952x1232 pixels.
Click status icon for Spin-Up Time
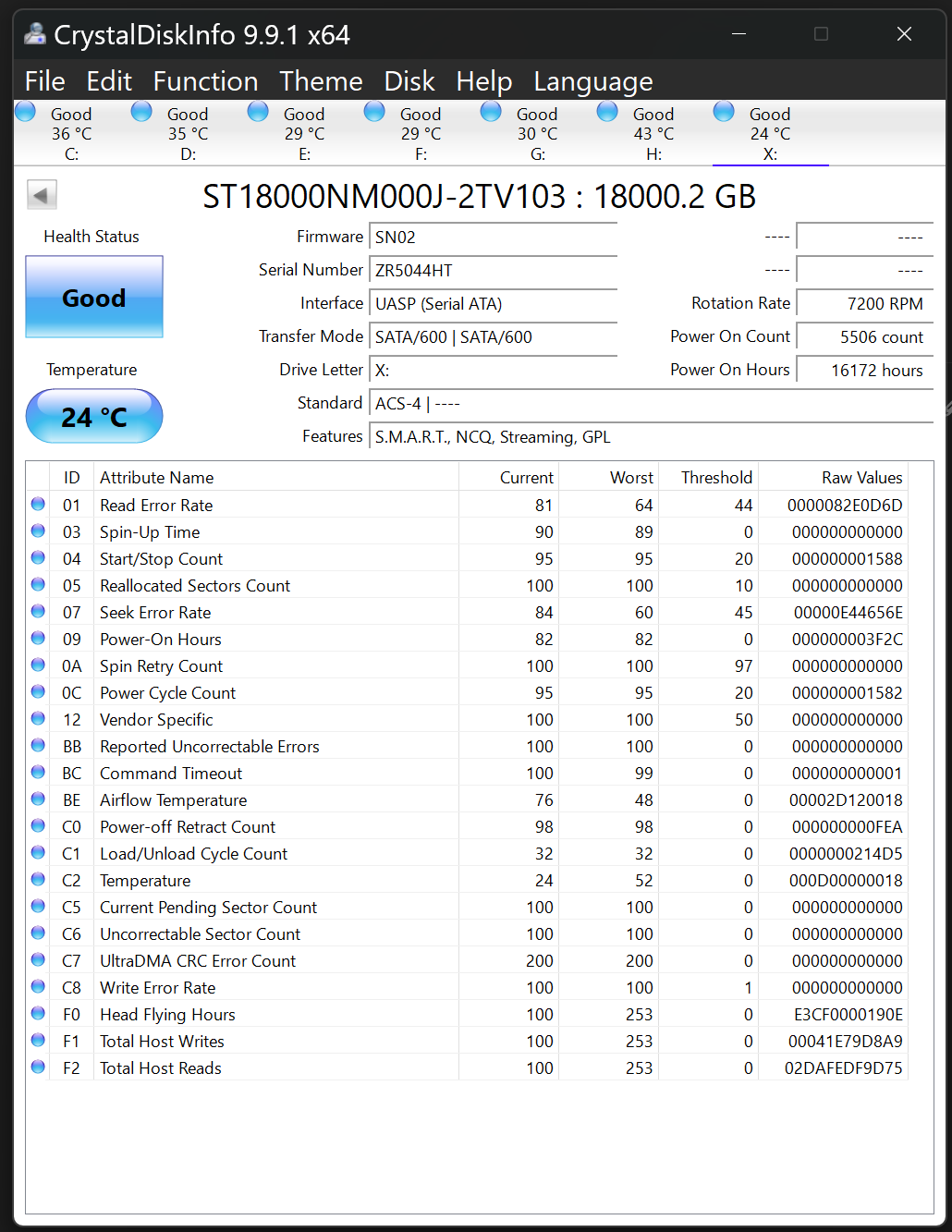pyautogui.click(x=38, y=531)
